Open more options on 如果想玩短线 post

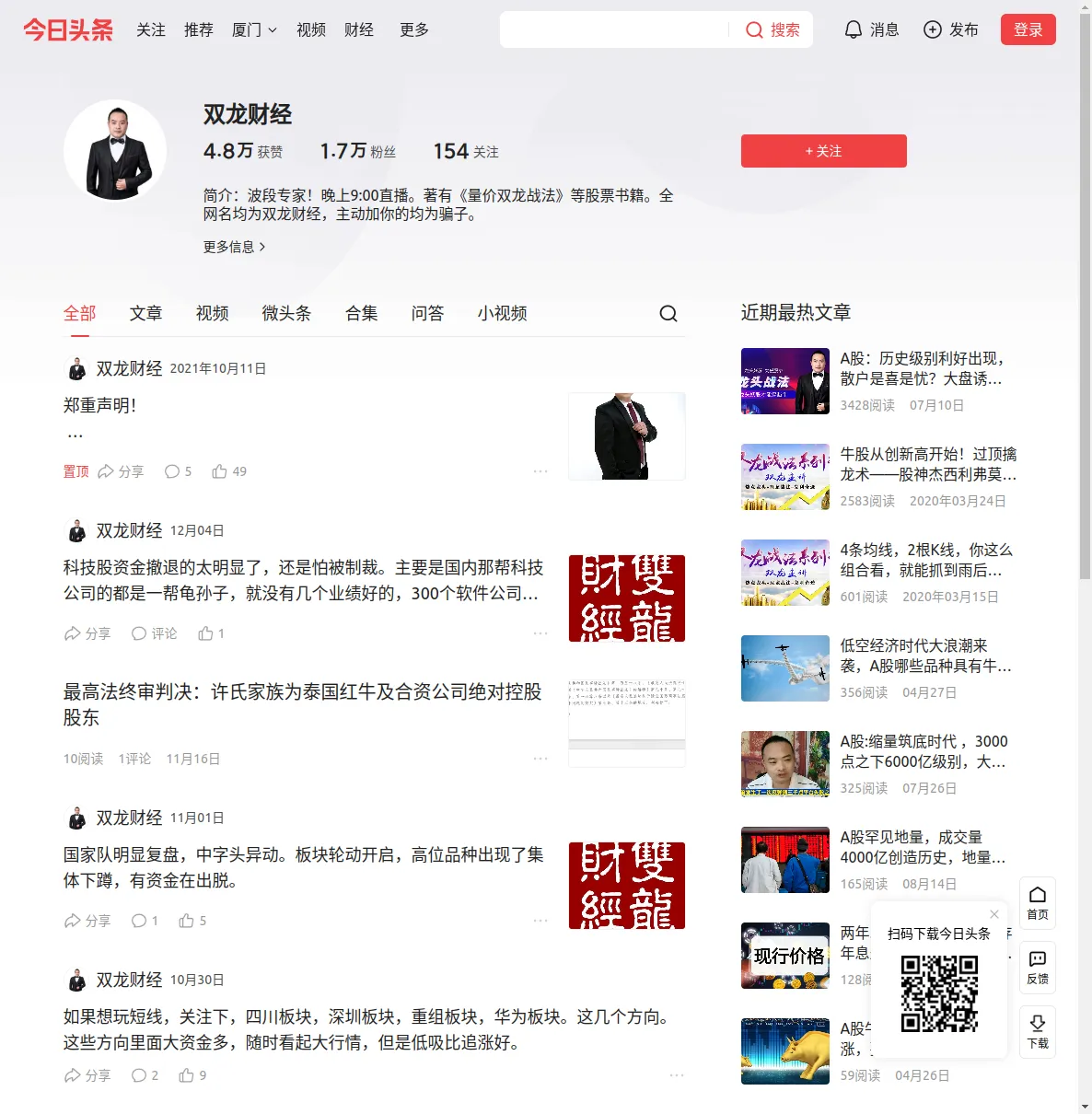pos(677,1075)
